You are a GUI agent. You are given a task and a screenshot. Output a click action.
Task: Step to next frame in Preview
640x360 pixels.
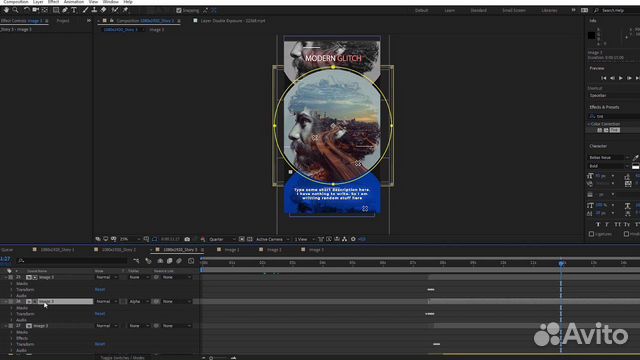[x=629, y=78]
